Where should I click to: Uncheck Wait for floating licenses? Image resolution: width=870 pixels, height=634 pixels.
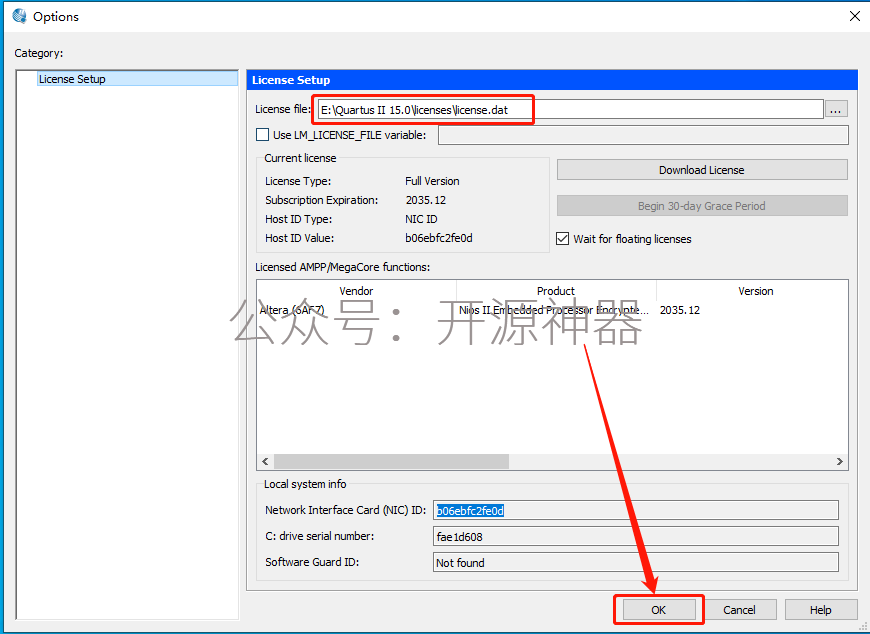click(x=563, y=239)
